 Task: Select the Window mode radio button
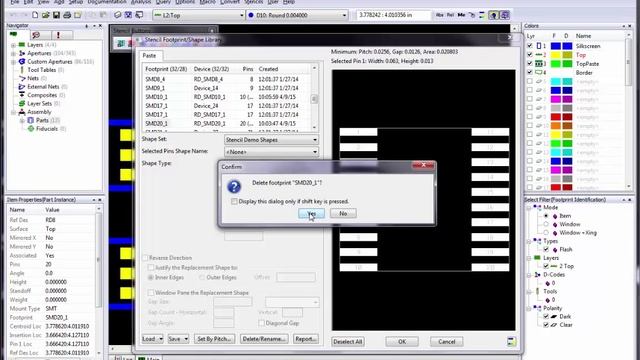pos(546,224)
